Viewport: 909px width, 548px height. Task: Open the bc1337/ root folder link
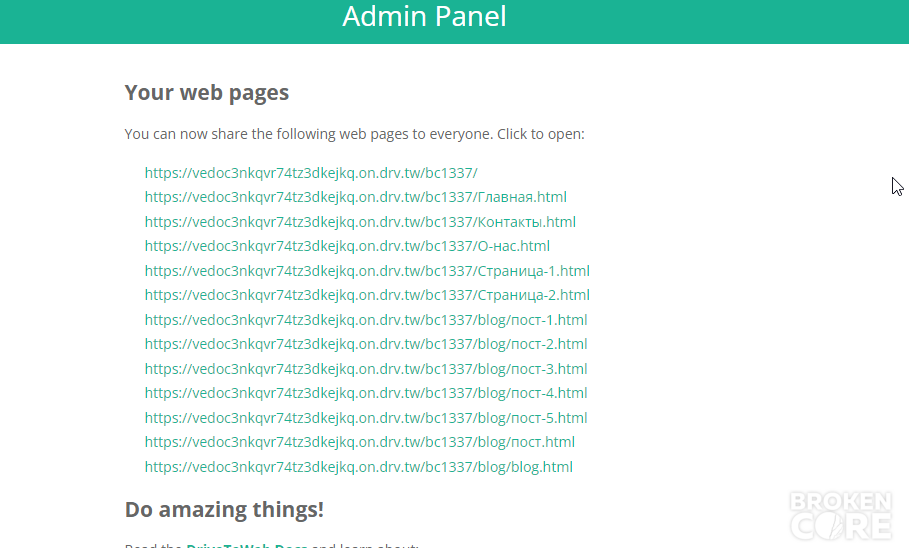pos(311,173)
